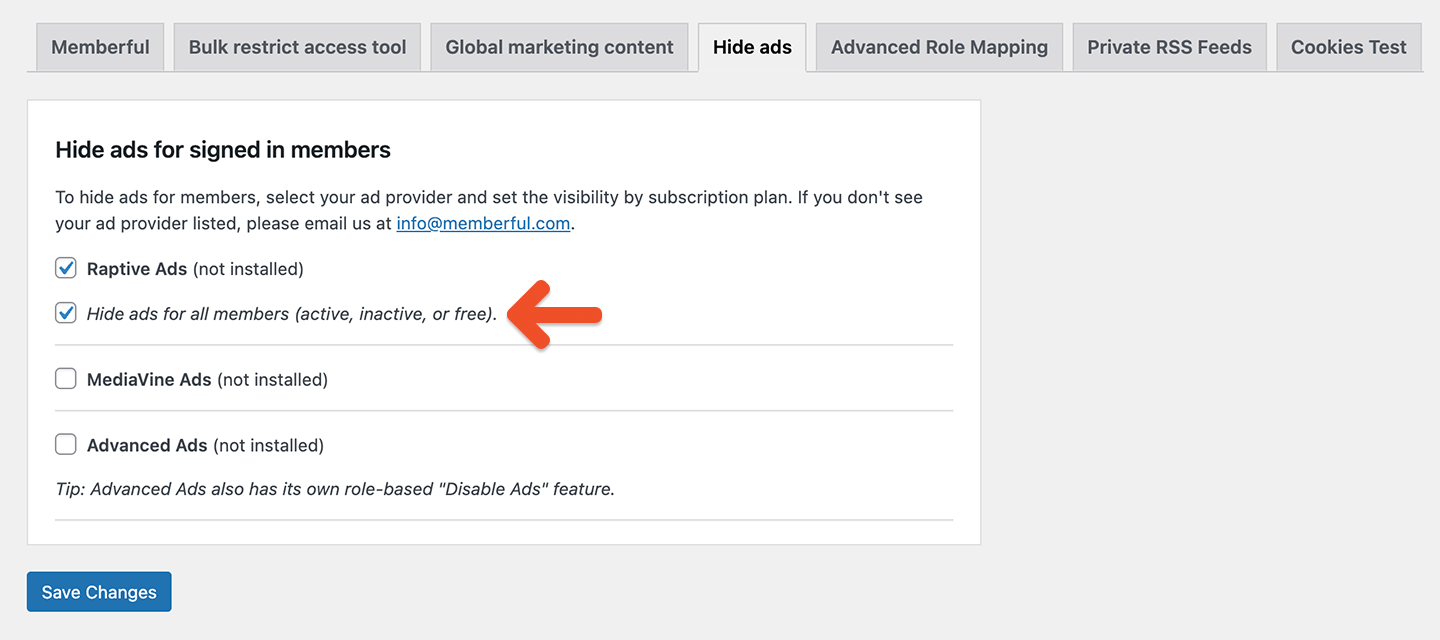
Task: Click the info@memberful.com email link
Action: (x=483, y=223)
